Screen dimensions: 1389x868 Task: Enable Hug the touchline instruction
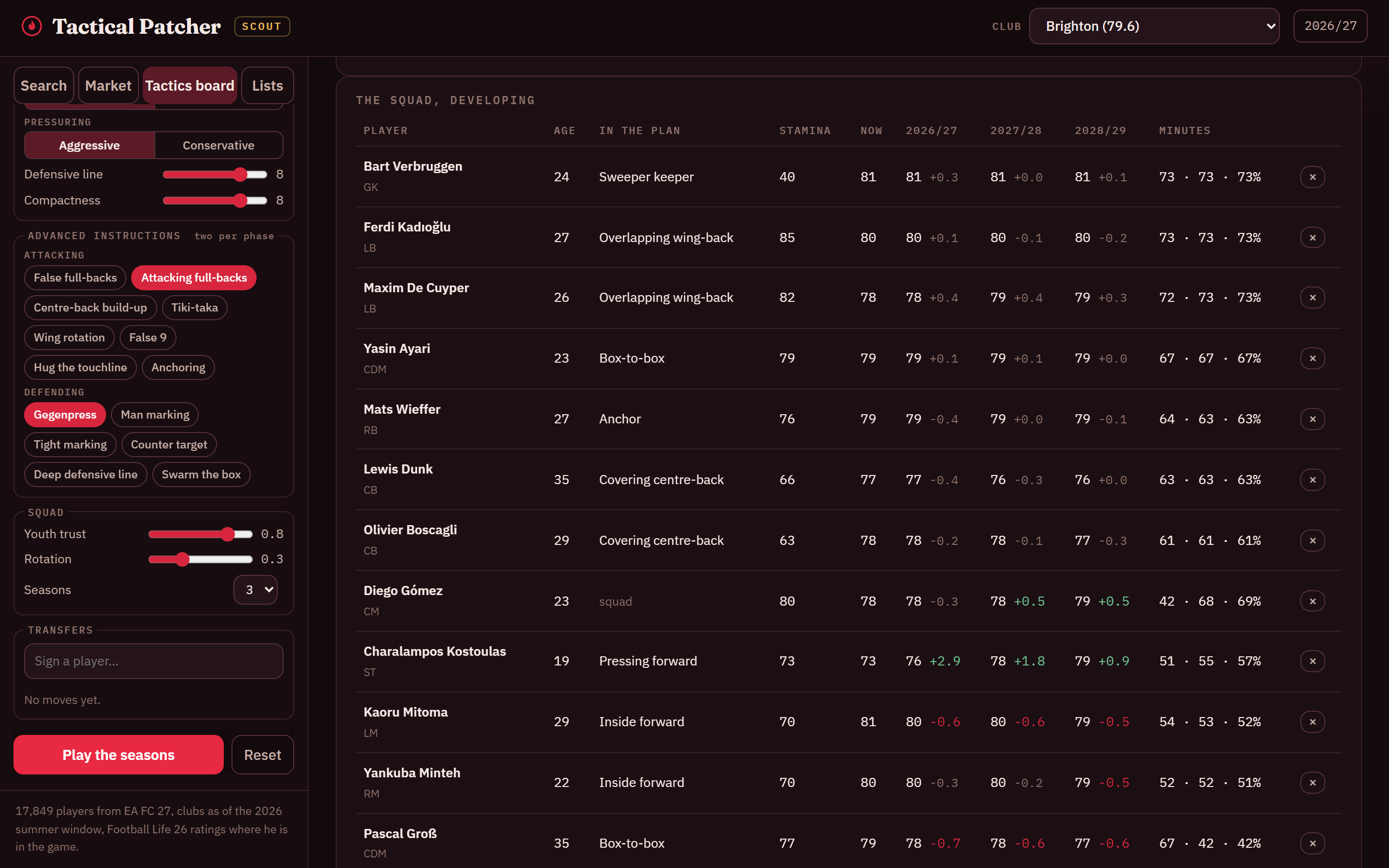click(x=81, y=367)
